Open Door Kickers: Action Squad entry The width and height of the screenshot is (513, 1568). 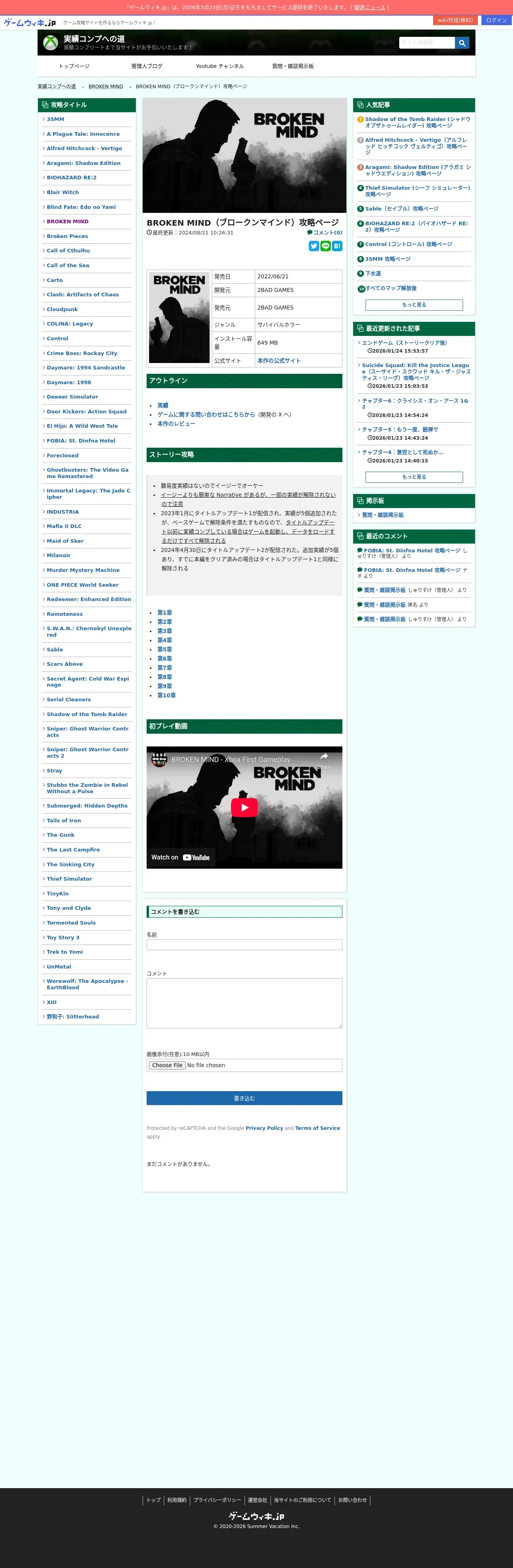pyautogui.click(x=87, y=411)
